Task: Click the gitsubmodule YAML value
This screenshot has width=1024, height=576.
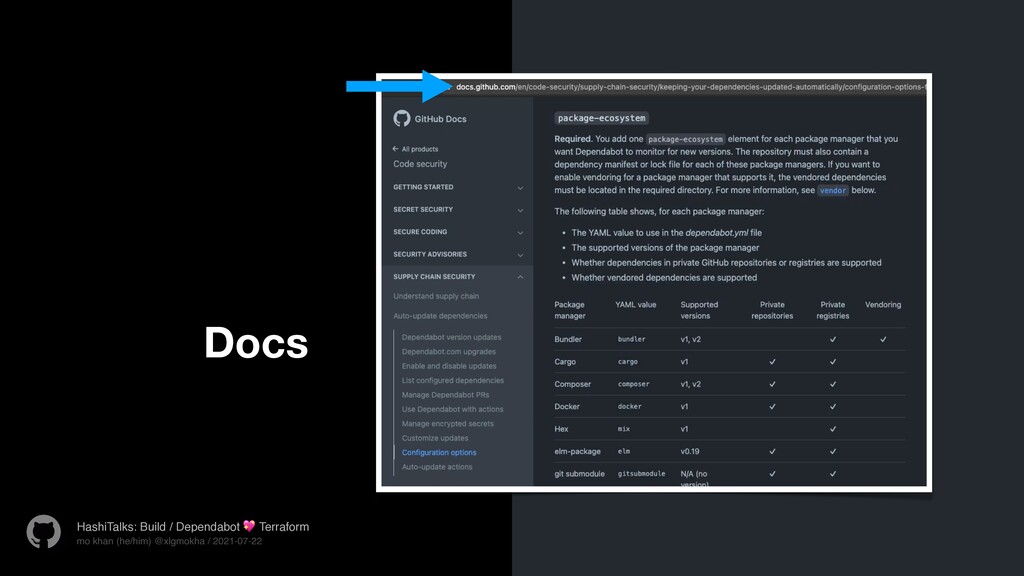Action: 641,473
